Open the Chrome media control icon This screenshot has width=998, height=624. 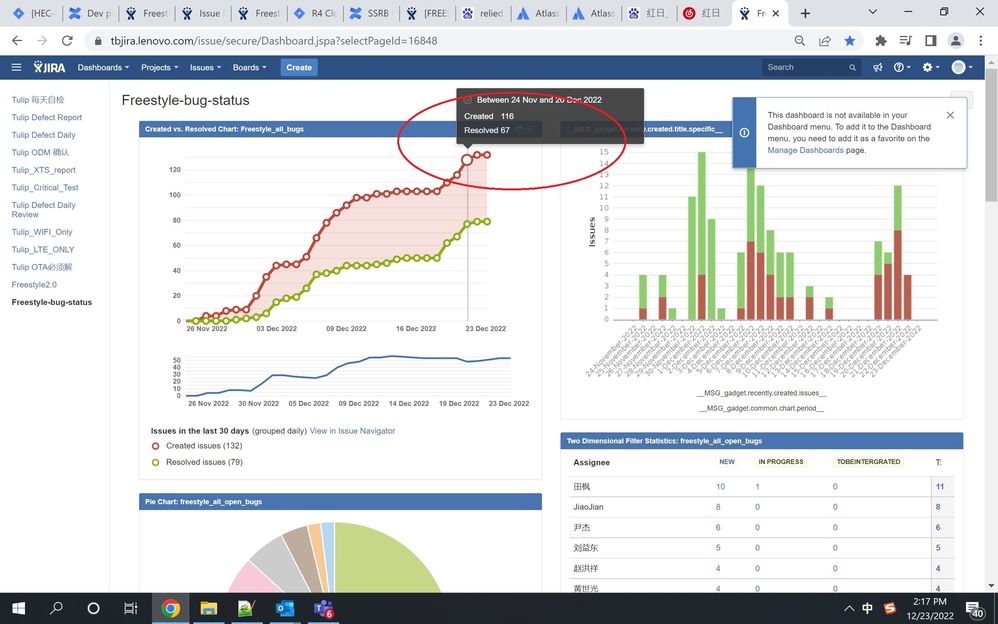pos(906,41)
